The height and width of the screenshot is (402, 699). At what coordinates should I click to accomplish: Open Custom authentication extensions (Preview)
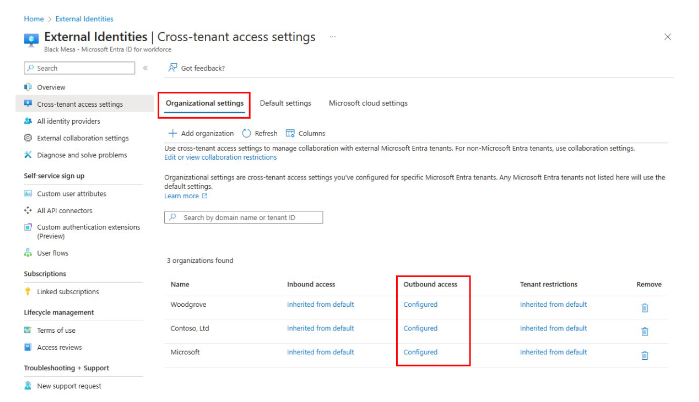pos(88,232)
